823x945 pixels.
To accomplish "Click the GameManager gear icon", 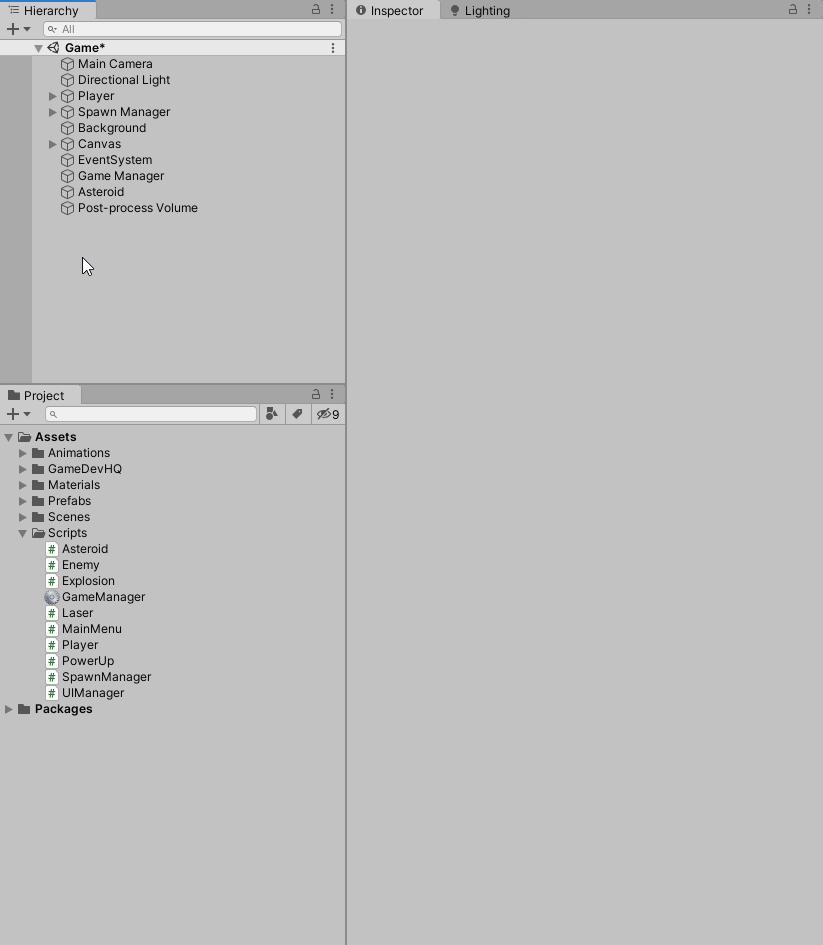I will point(52,597).
